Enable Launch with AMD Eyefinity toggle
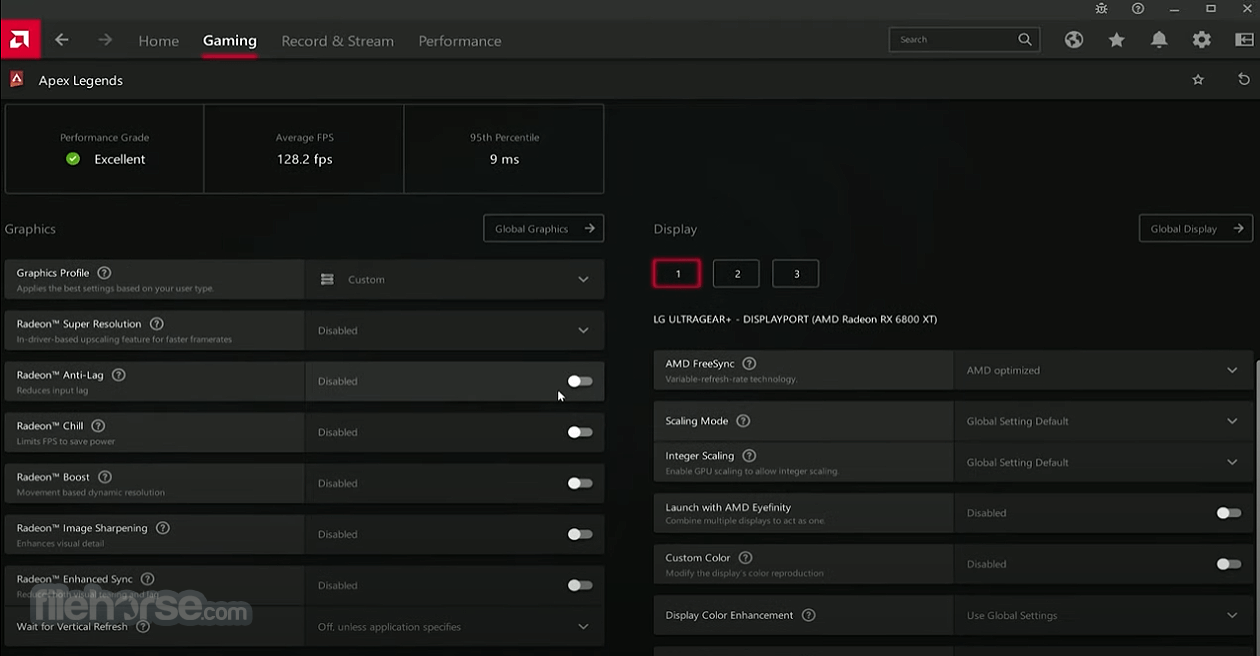1260x656 pixels. 1229,513
